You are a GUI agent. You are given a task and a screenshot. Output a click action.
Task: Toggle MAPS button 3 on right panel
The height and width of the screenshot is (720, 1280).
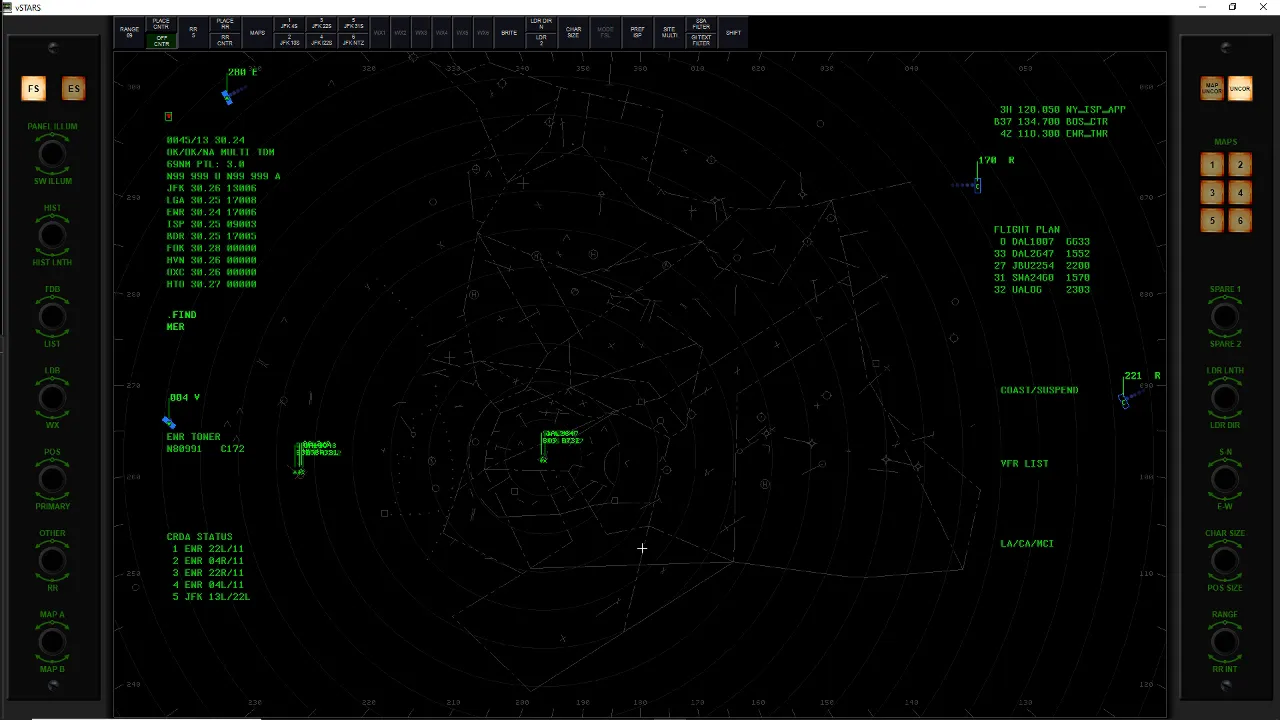point(1212,193)
